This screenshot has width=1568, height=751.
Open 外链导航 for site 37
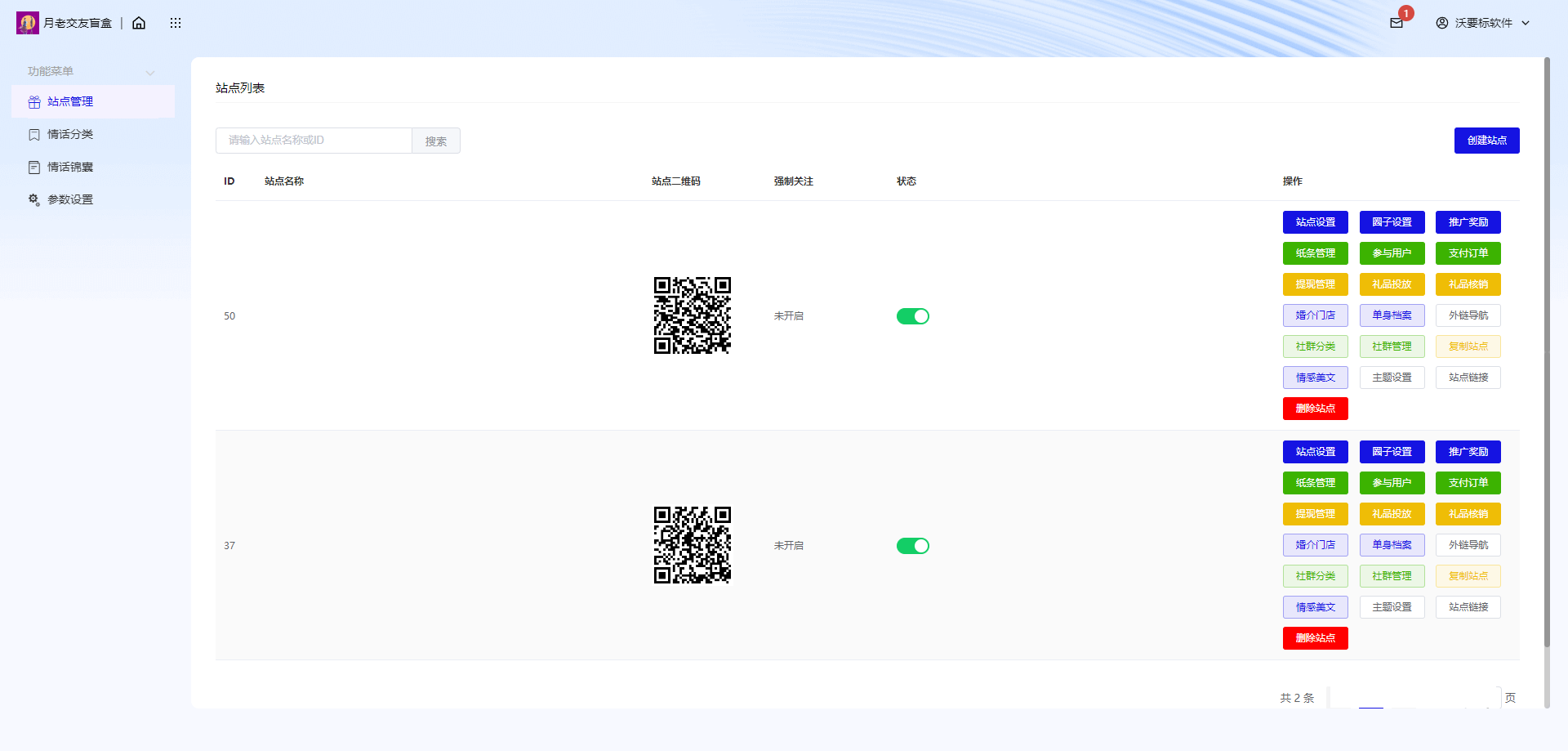tap(1468, 545)
